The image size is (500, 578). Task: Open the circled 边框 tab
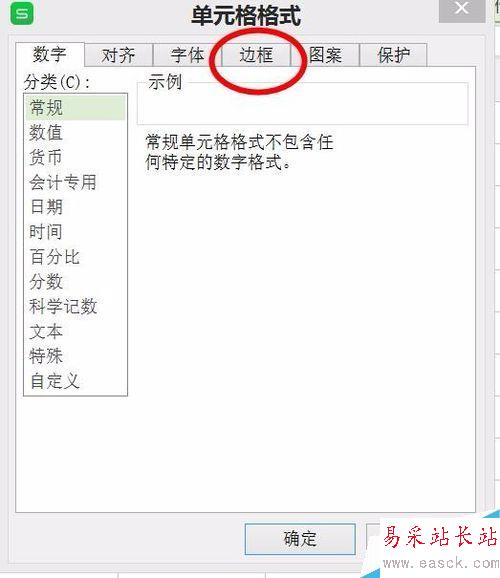point(256,55)
